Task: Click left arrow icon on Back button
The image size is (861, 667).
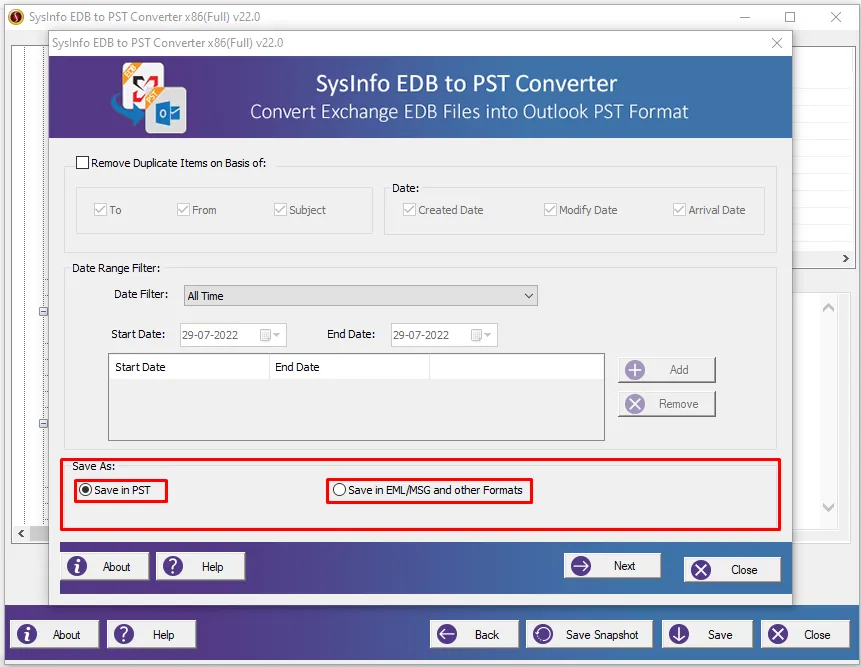Action: click(x=447, y=634)
